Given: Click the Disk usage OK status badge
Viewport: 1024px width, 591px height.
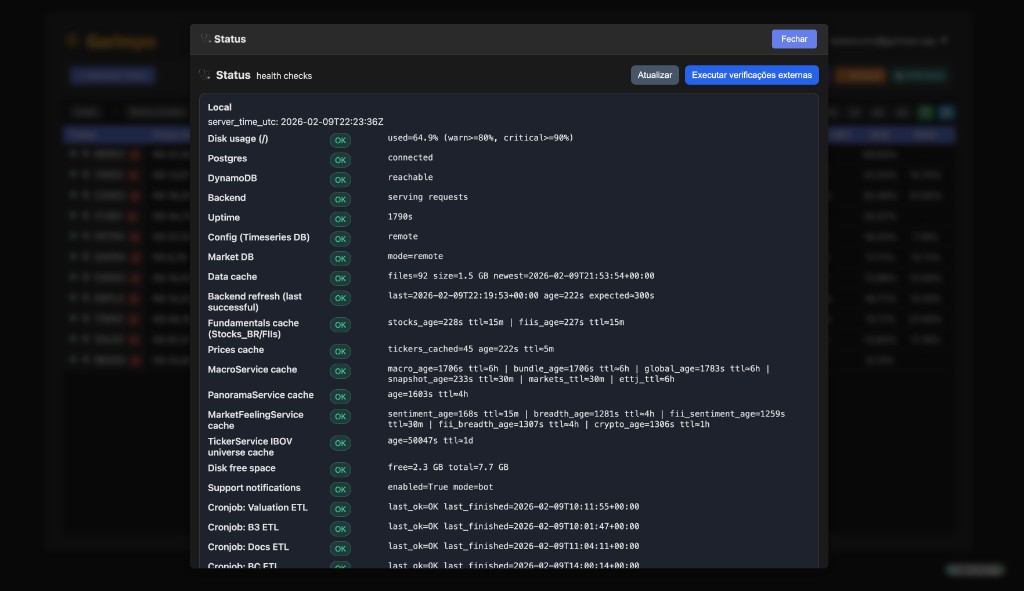Looking at the screenshot, I should pyautogui.click(x=341, y=140).
